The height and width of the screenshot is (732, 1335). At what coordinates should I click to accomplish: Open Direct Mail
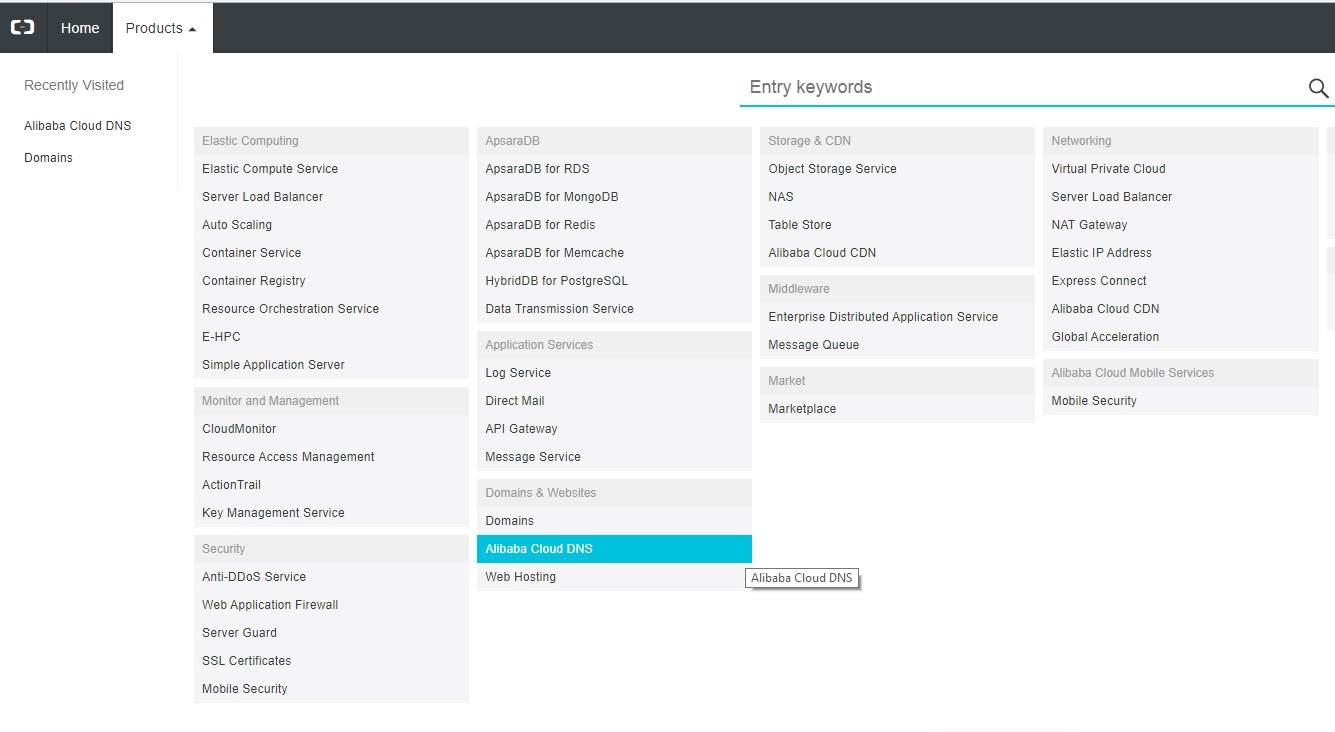614,401
